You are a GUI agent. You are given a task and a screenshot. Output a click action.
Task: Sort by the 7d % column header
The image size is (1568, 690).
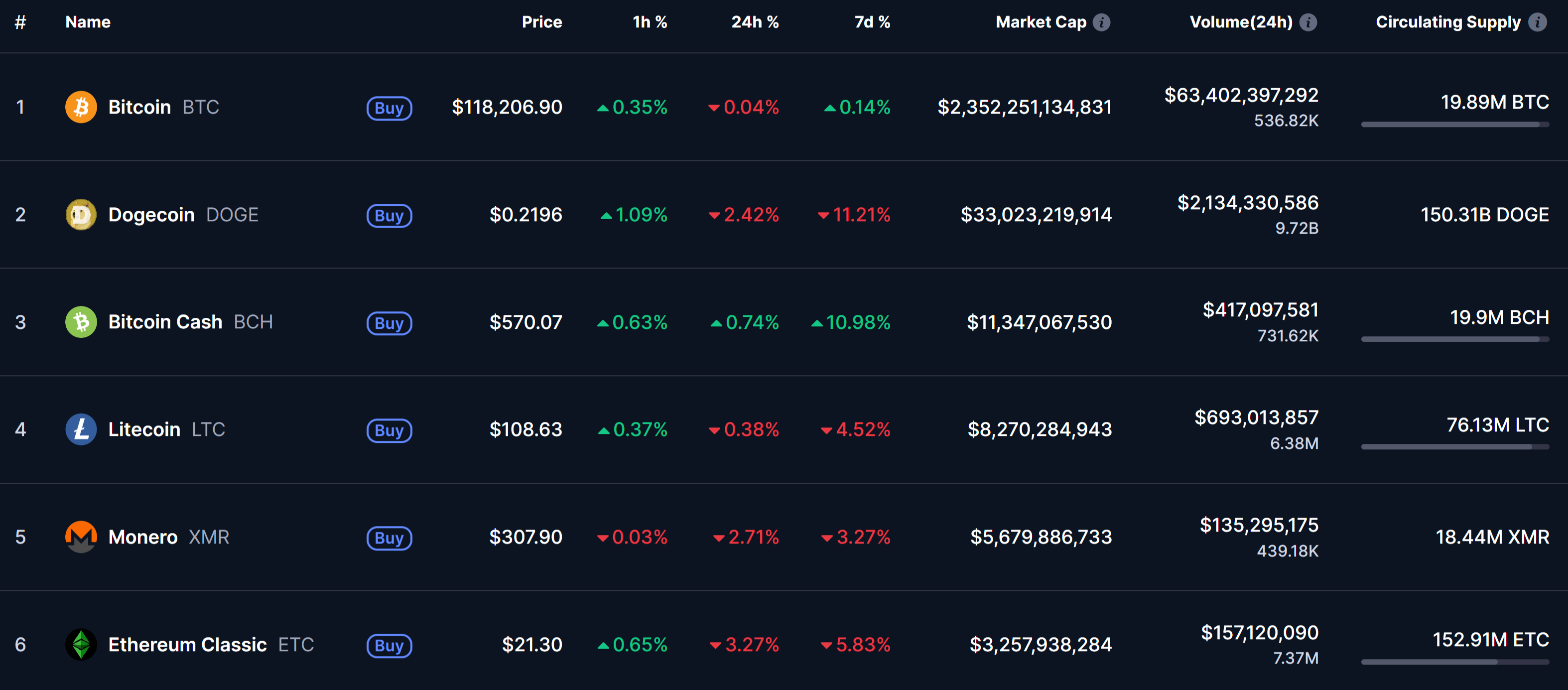pos(872,22)
